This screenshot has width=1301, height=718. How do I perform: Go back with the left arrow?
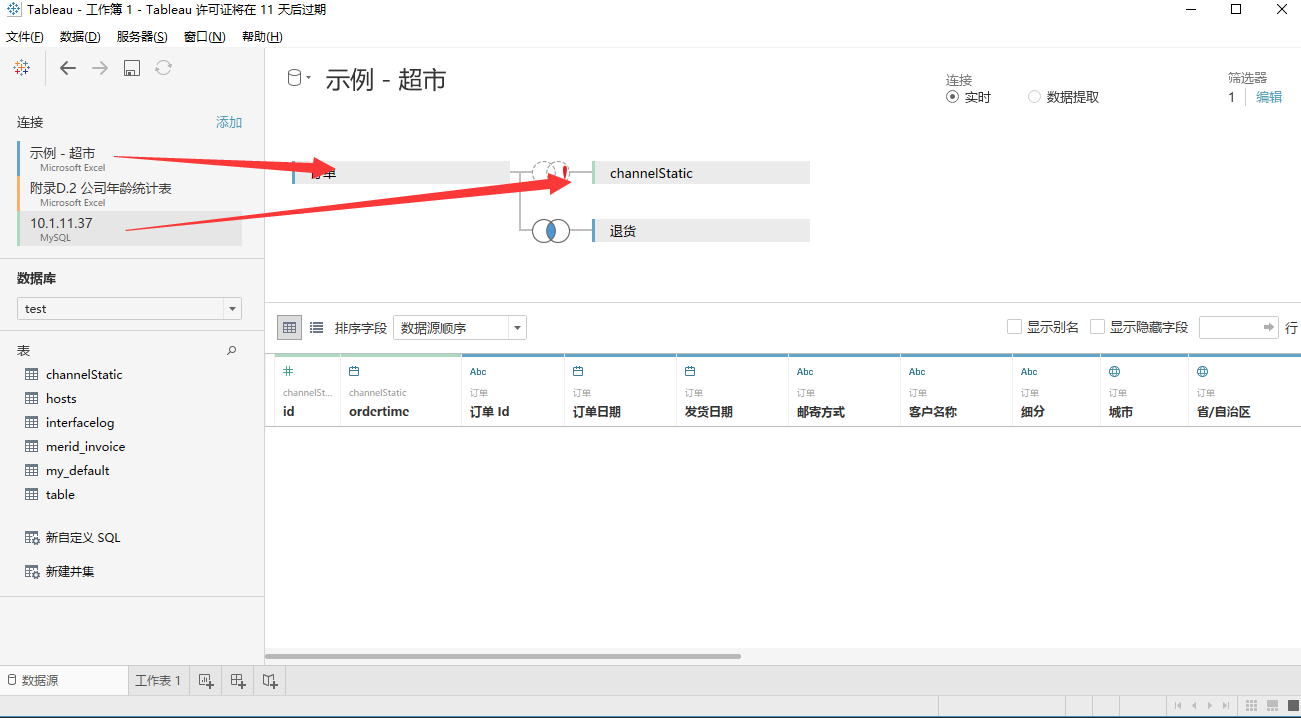[68, 68]
